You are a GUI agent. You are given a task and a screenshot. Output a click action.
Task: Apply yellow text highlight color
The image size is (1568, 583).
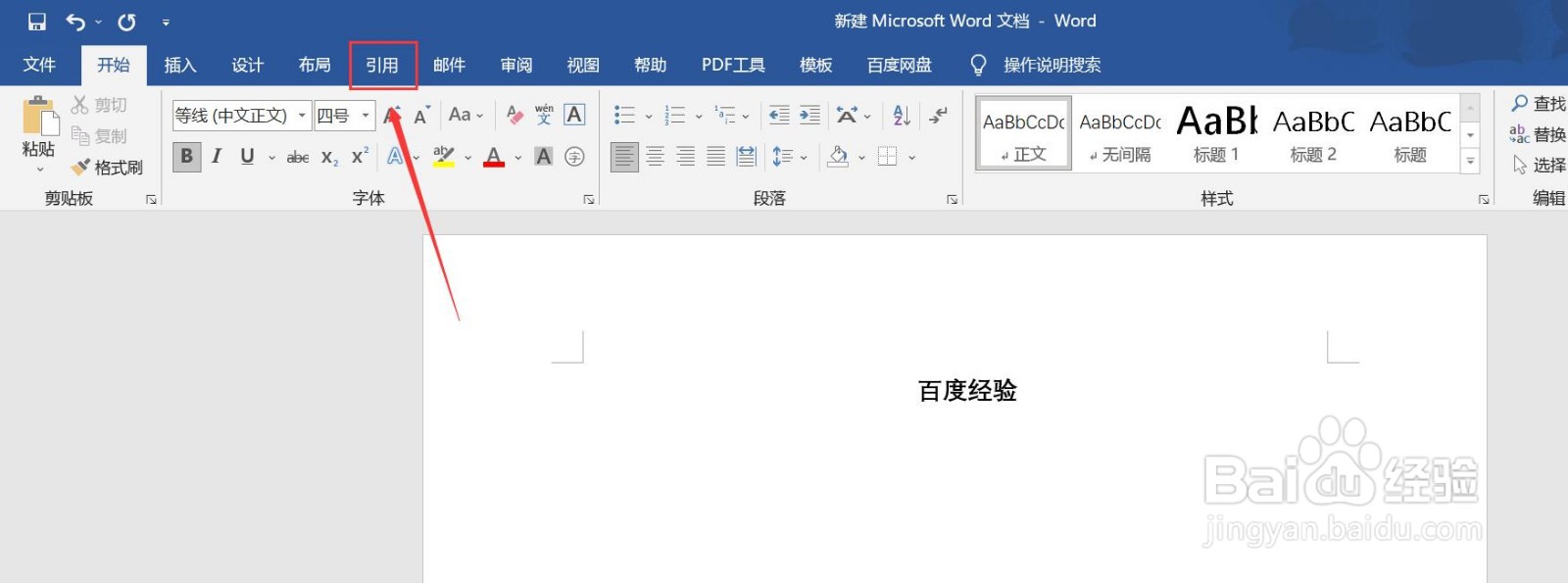[444, 156]
